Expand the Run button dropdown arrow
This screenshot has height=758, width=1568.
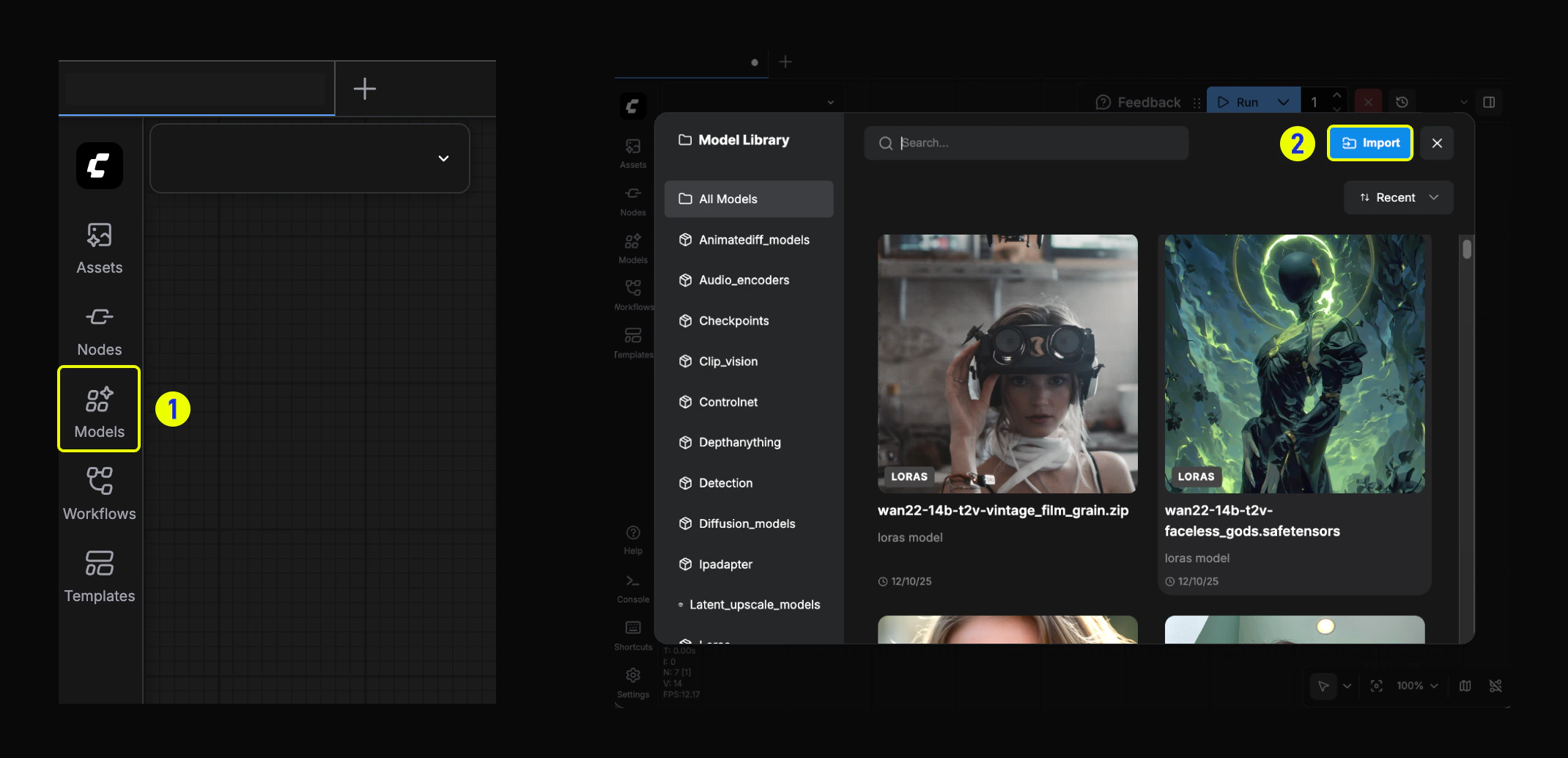coord(1283,103)
